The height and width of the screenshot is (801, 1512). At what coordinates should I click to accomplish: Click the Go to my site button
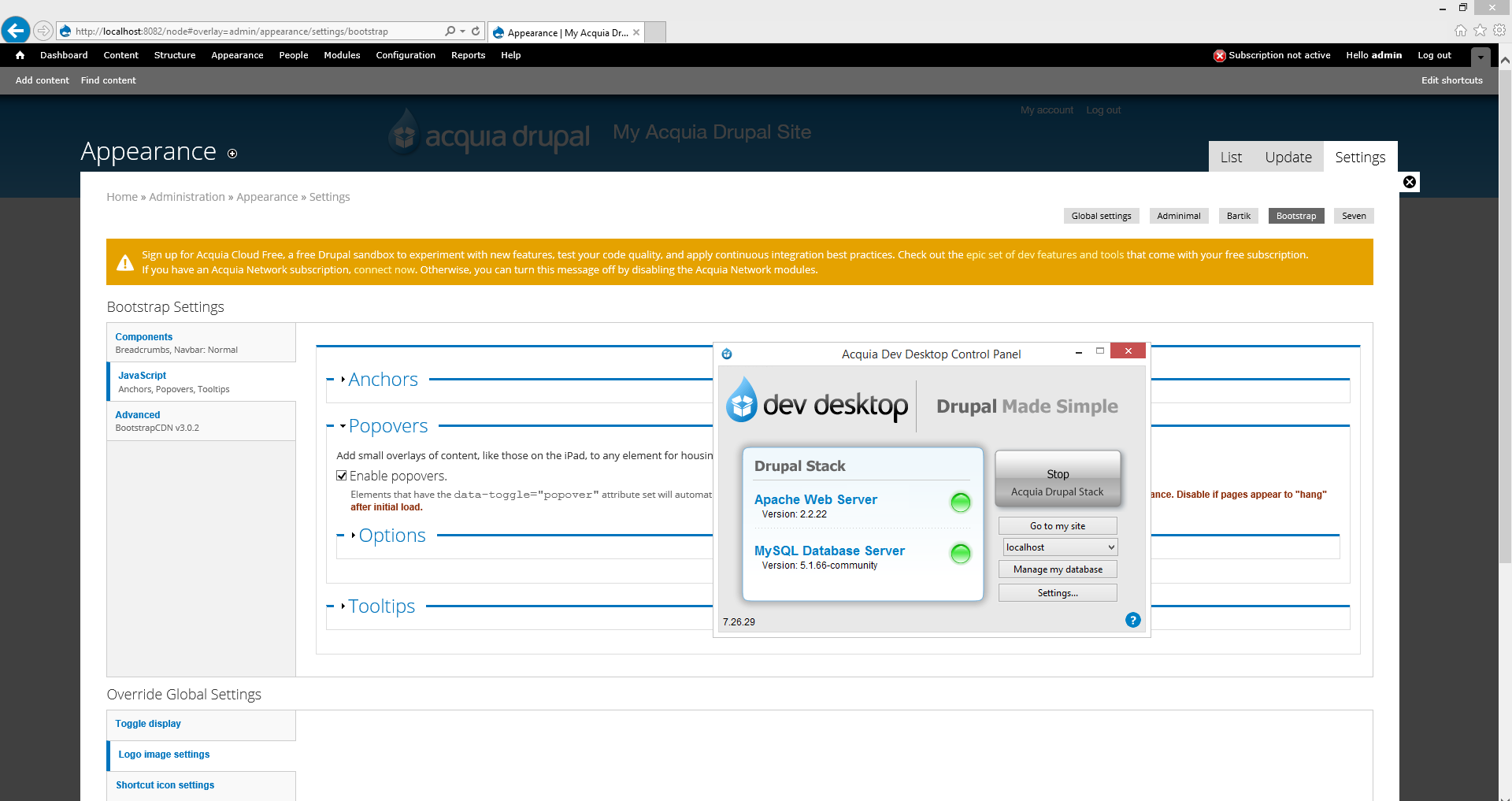1058,526
